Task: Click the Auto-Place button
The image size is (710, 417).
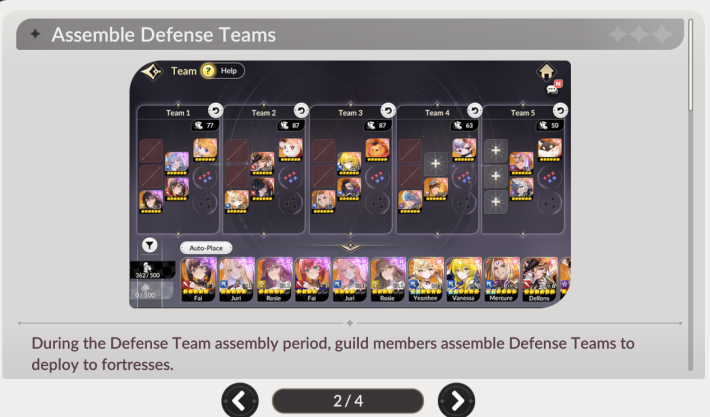Action: 206,248
